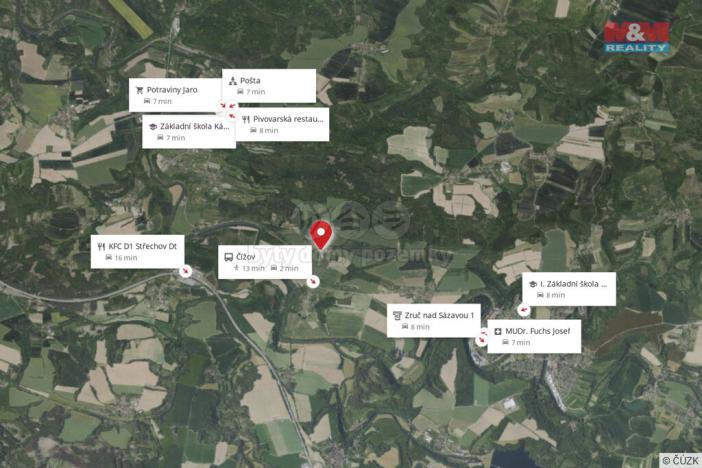Image resolution: width=702 pixels, height=468 pixels.
Task: Click the Pošta post office icon
Action: pos(233,81)
